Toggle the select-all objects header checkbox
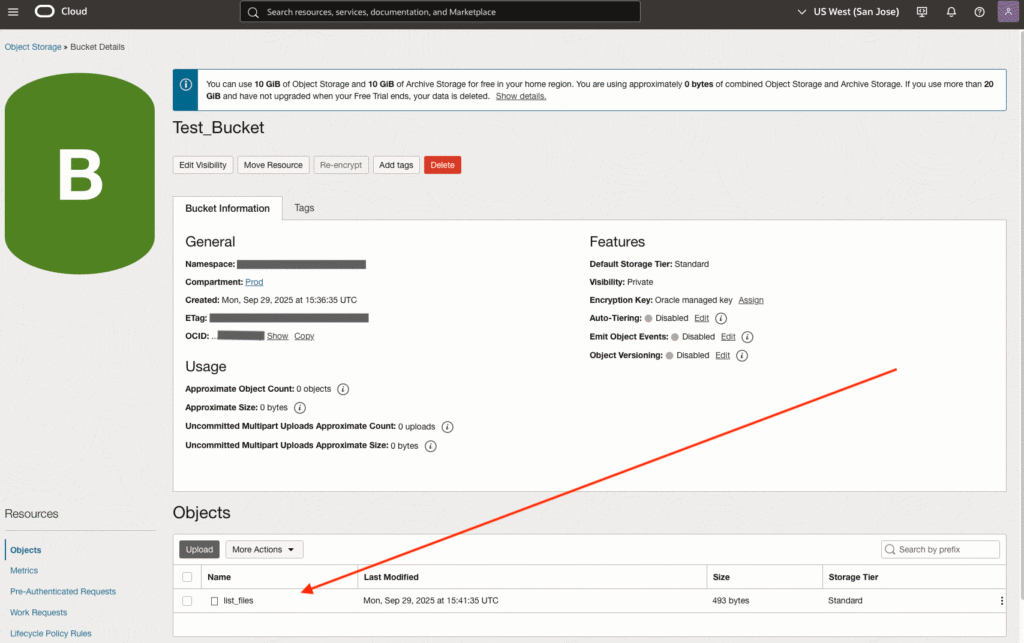 [x=187, y=577]
